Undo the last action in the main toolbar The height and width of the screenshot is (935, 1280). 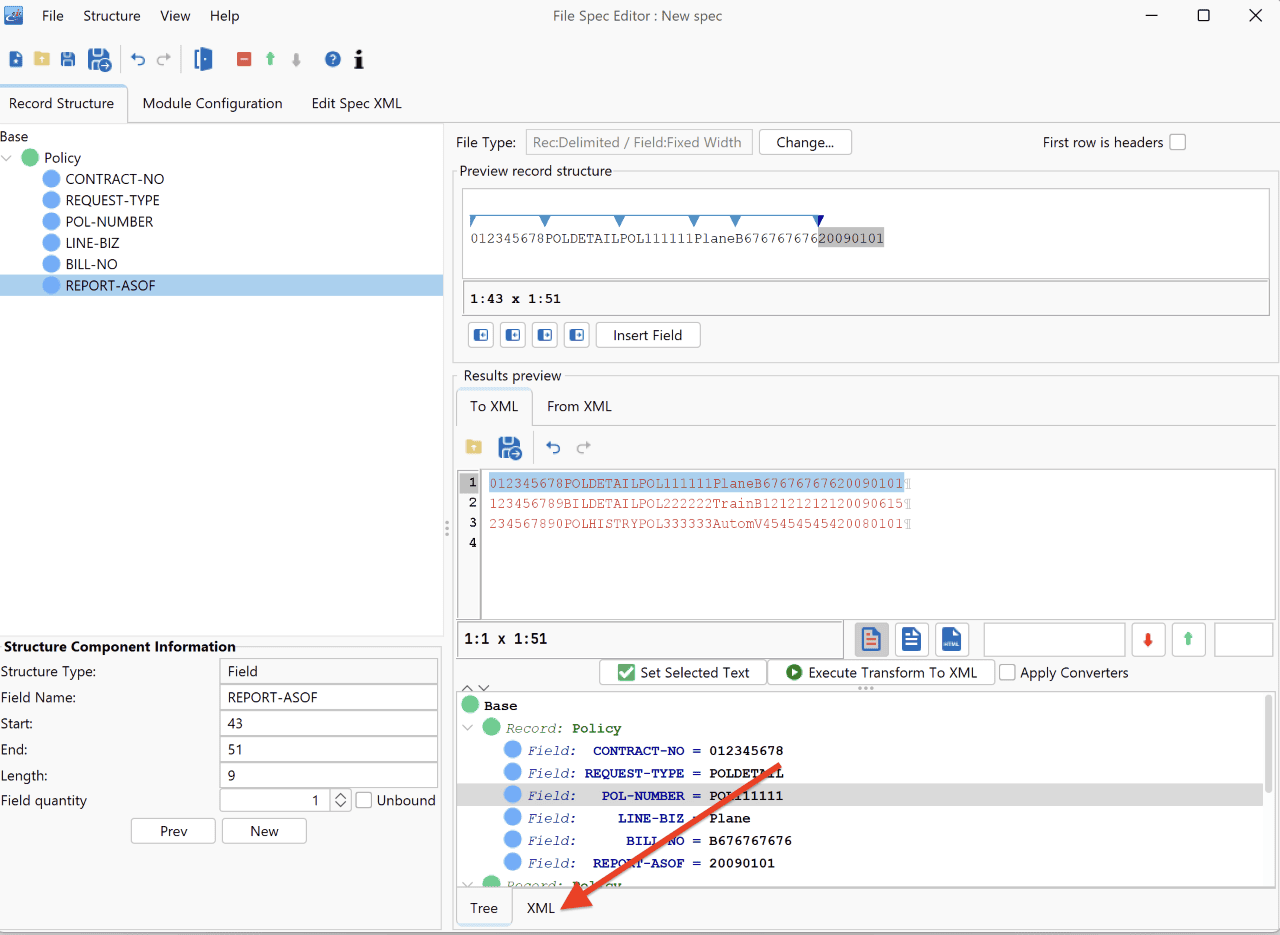[x=138, y=59]
